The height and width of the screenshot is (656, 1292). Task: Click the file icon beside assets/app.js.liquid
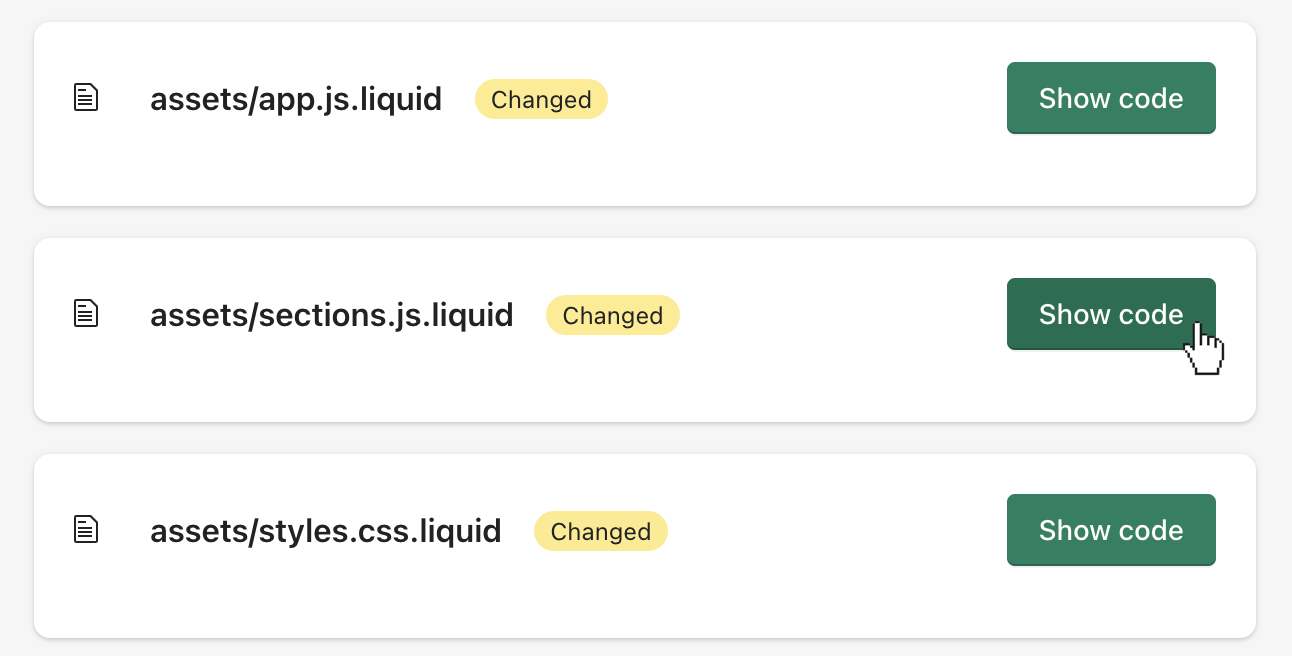pyautogui.click(x=87, y=98)
